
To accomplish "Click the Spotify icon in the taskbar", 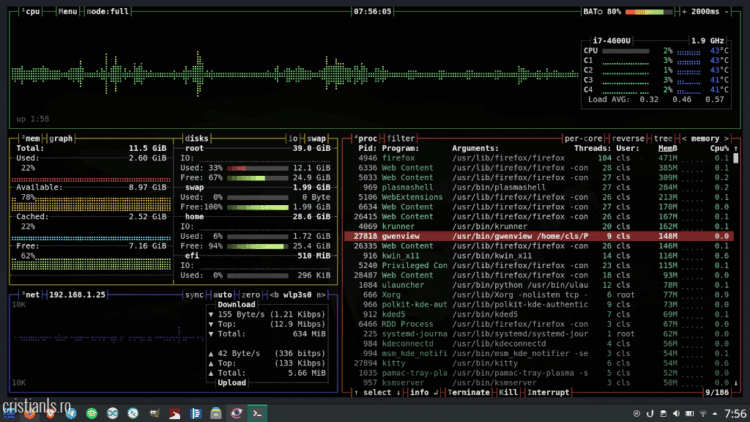I will pyautogui.click(x=92, y=412).
